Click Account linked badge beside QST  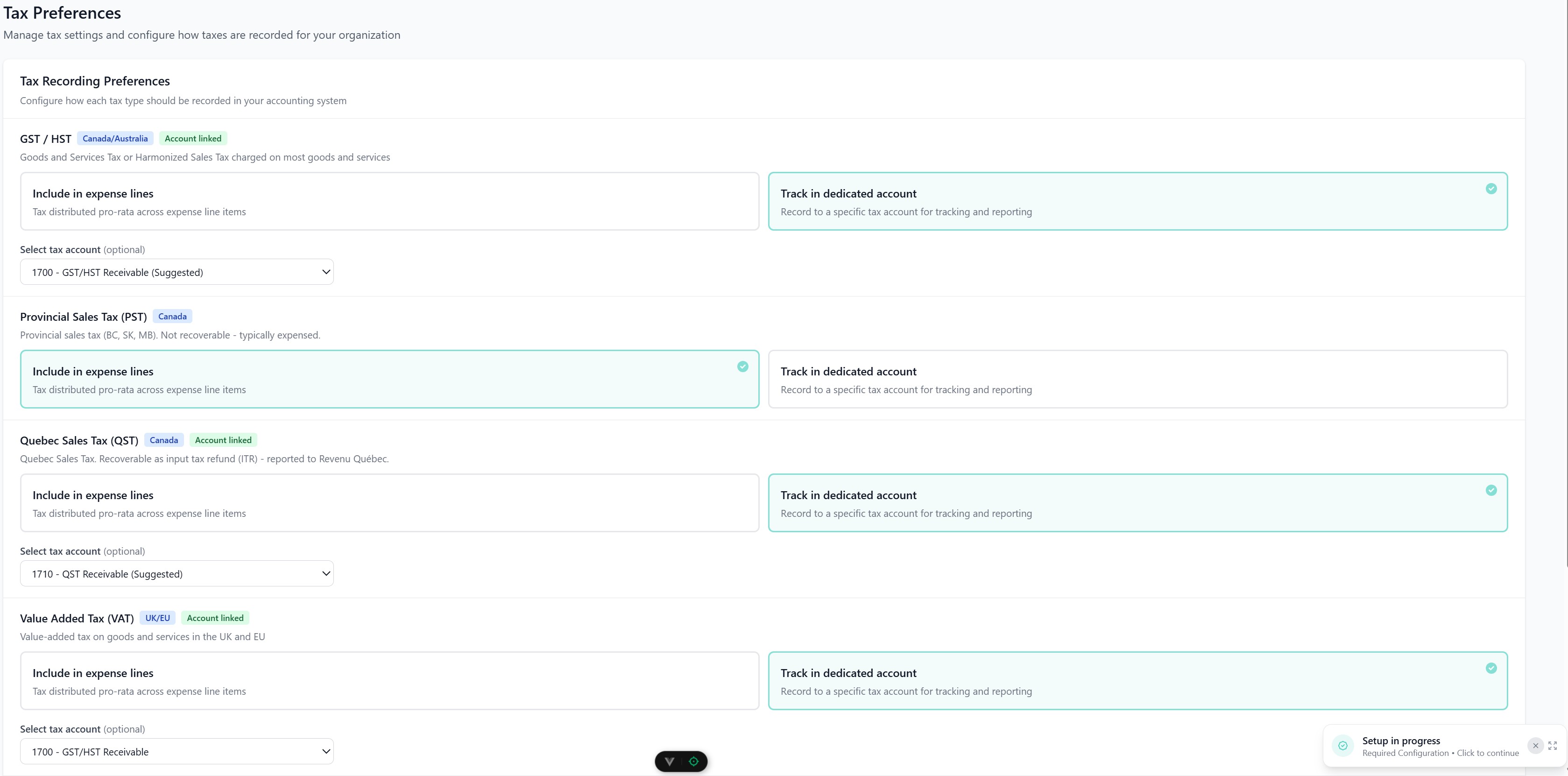coord(223,440)
